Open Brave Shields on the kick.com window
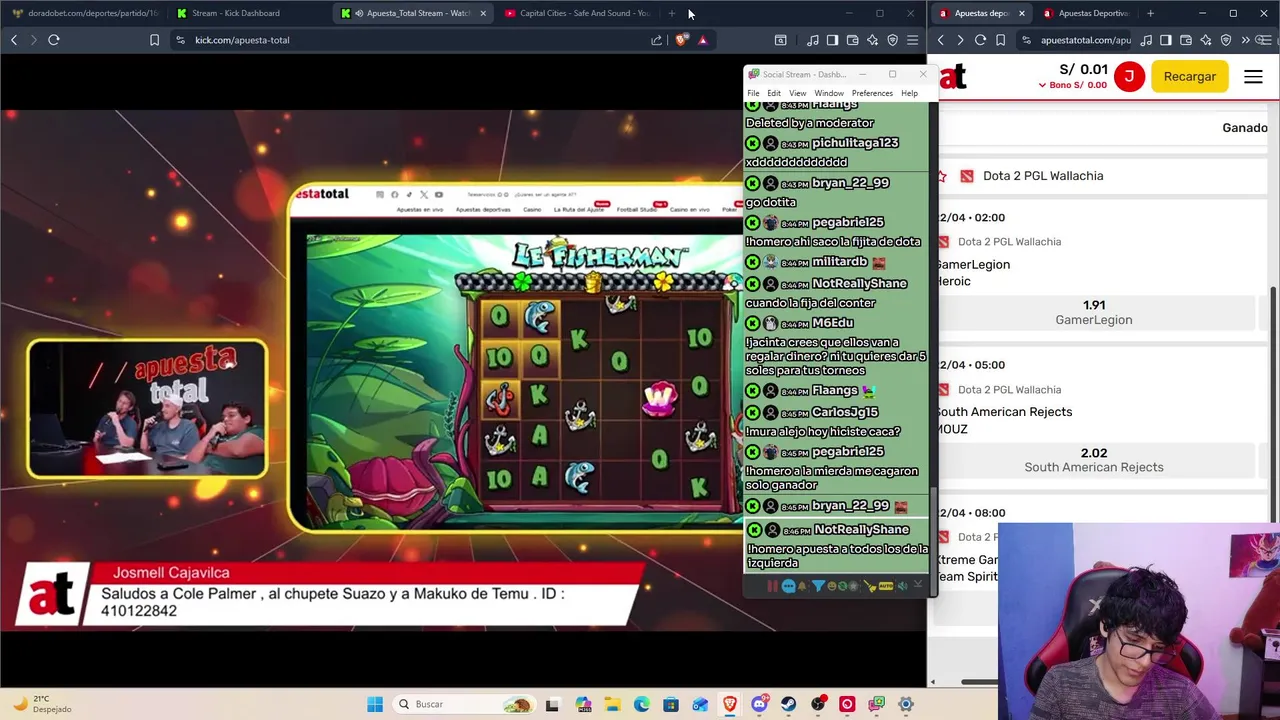The width and height of the screenshot is (1280, 720). coord(682,40)
